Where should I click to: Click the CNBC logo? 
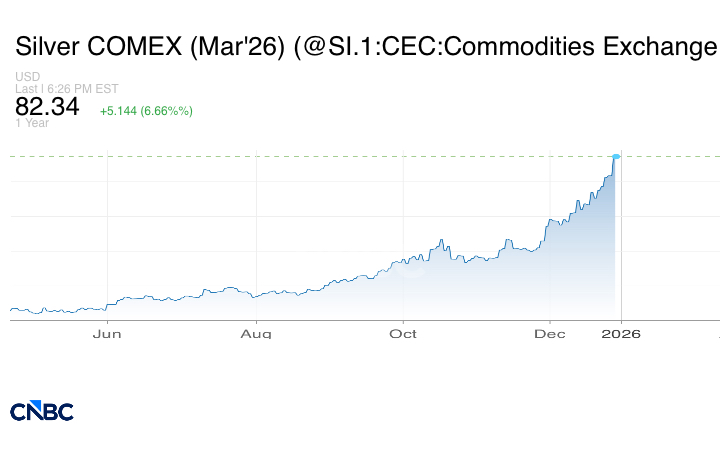[x=42, y=411]
